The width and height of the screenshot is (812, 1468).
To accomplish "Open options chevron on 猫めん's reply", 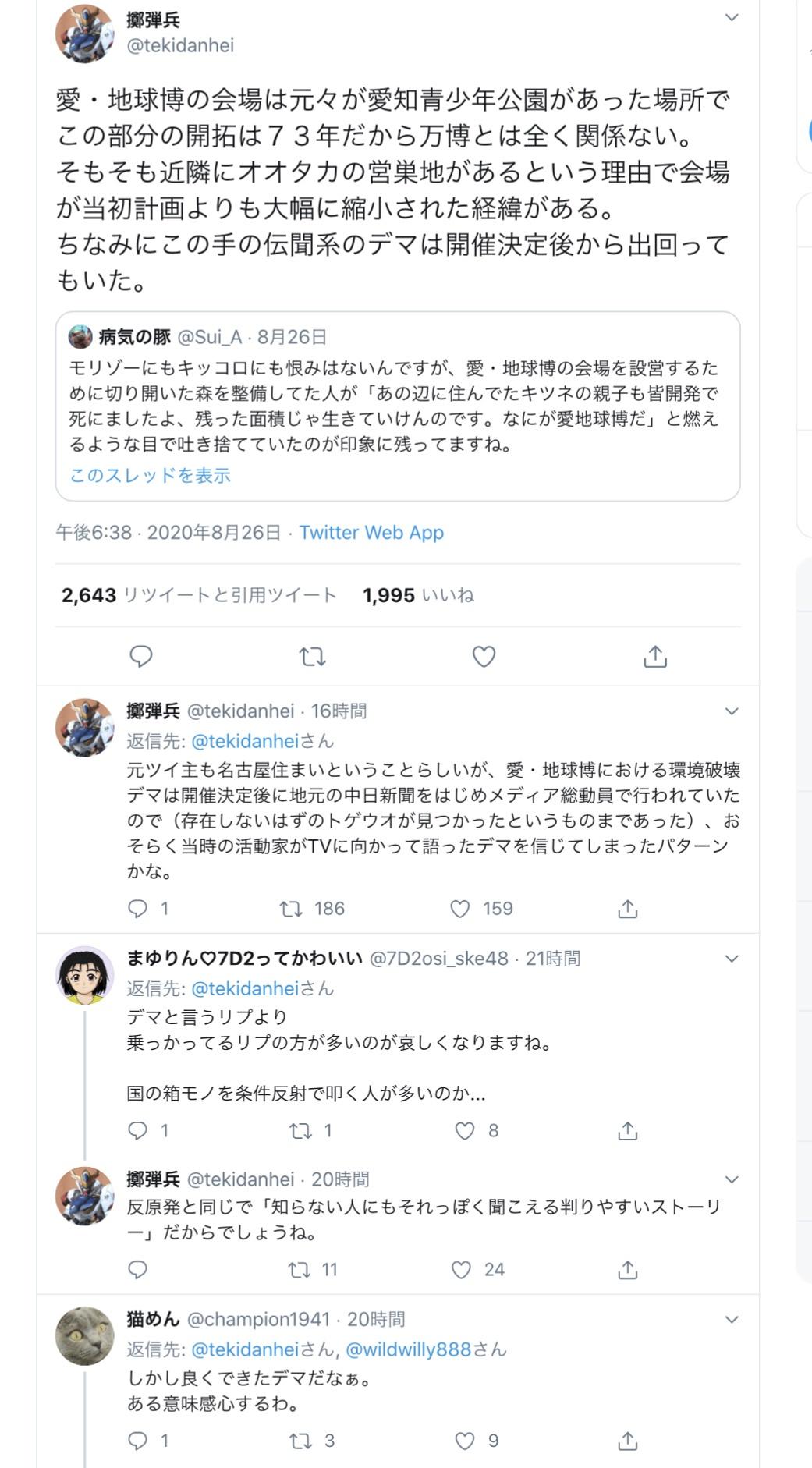I will click(x=731, y=1320).
